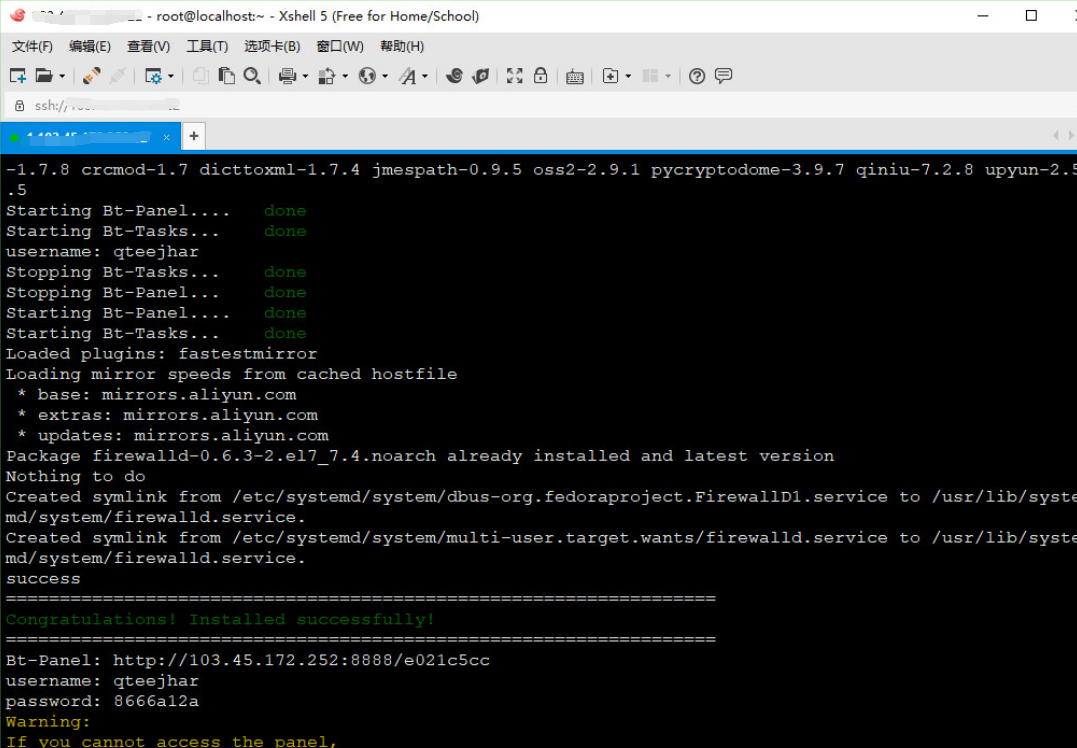
Task: Click the Disconnect plug icon
Action: pos(91,76)
